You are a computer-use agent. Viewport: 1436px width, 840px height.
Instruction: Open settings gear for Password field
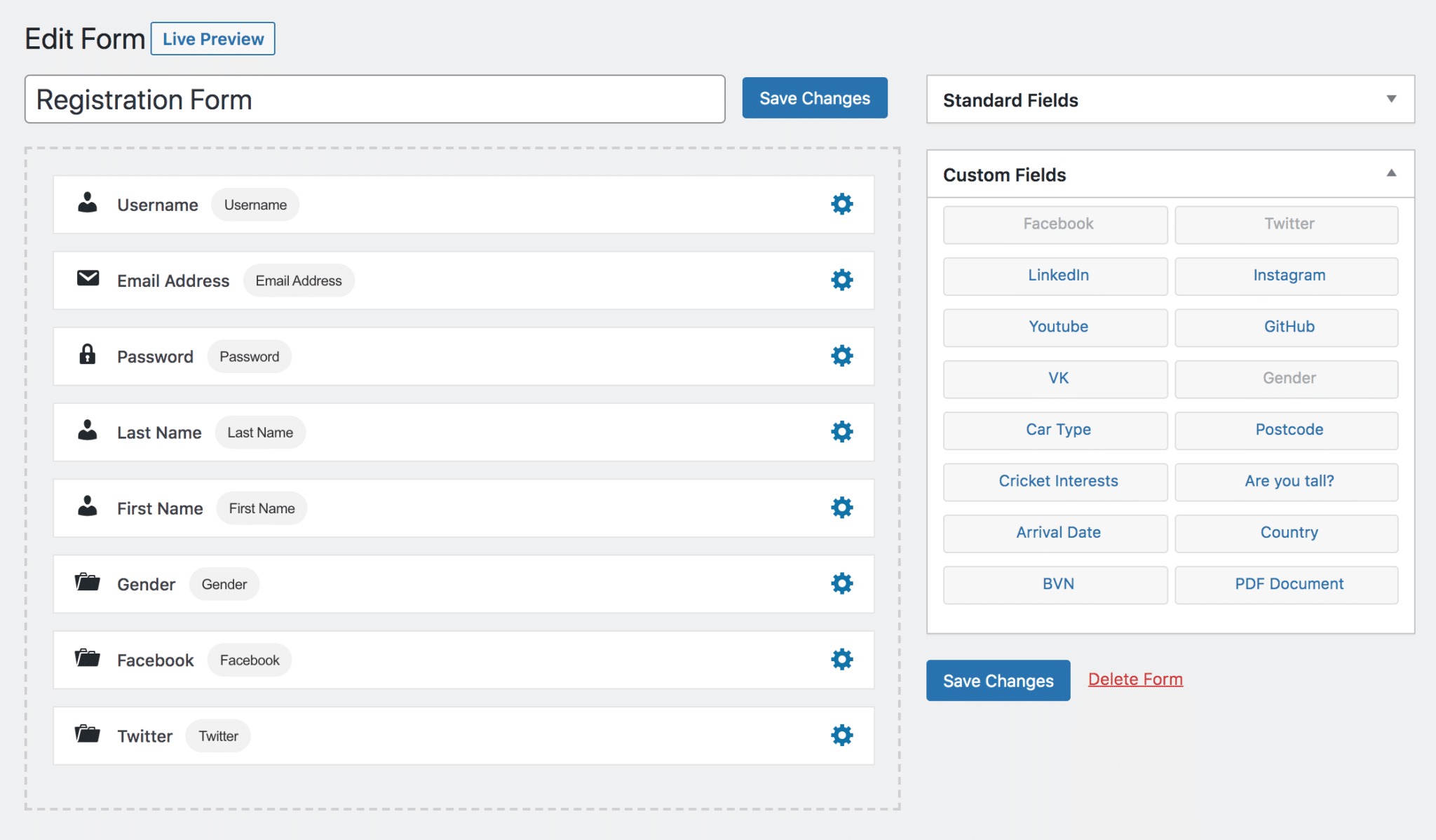point(841,355)
